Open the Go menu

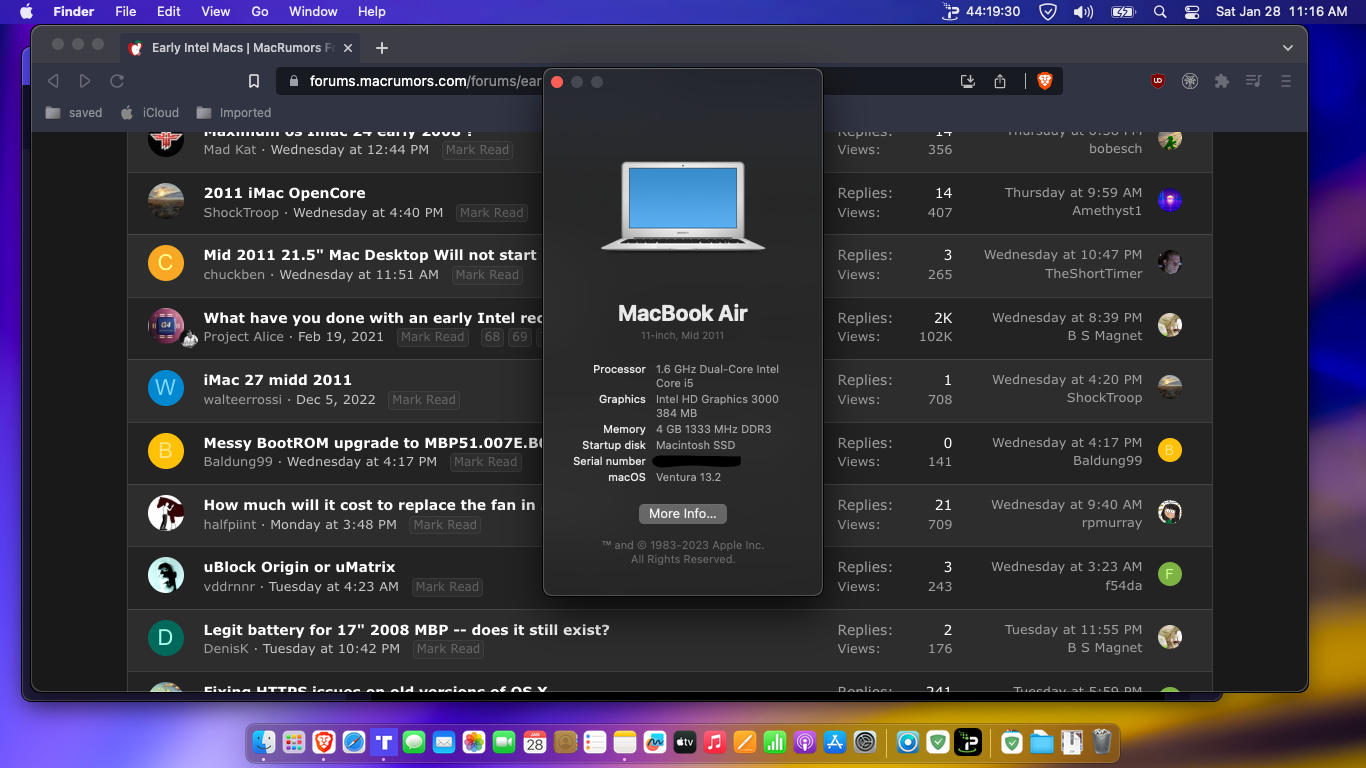pyautogui.click(x=260, y=12)
